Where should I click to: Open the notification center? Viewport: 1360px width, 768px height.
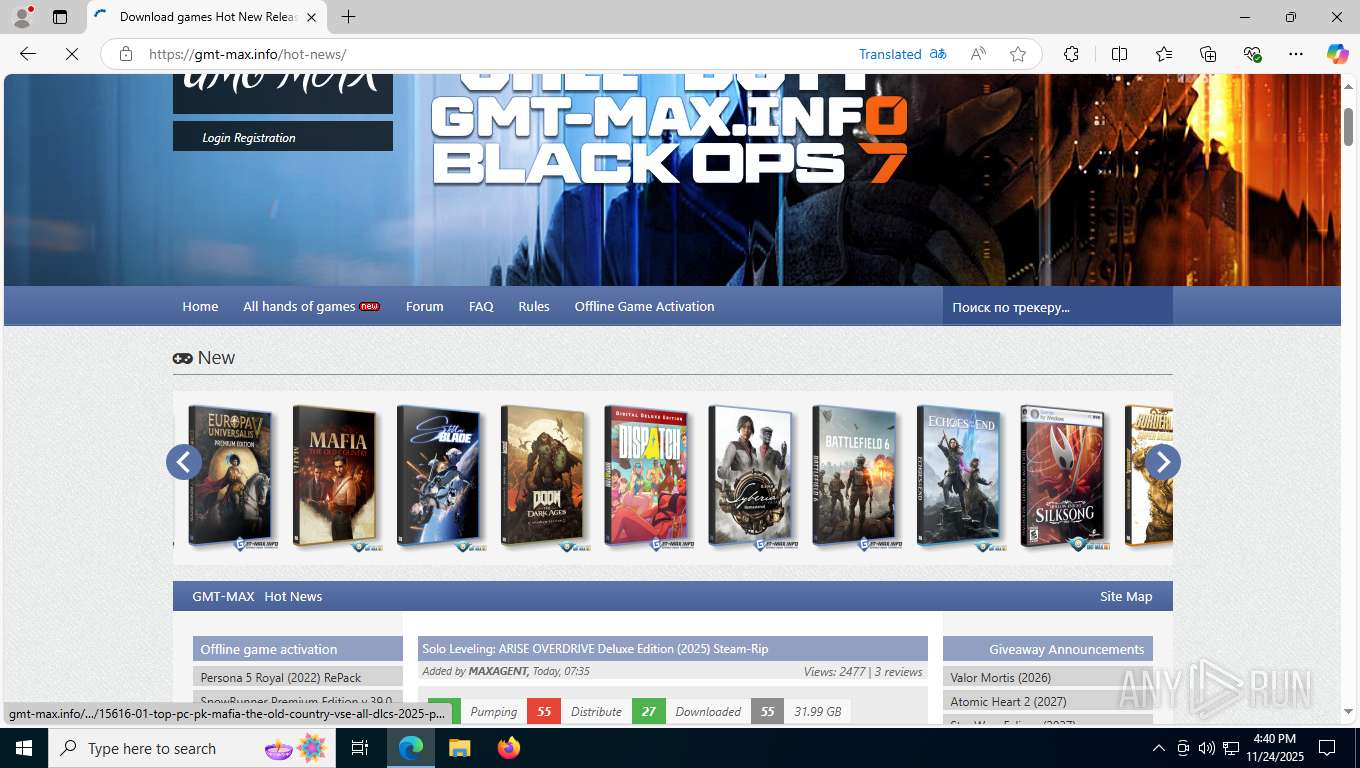(x=1327, y=748)
